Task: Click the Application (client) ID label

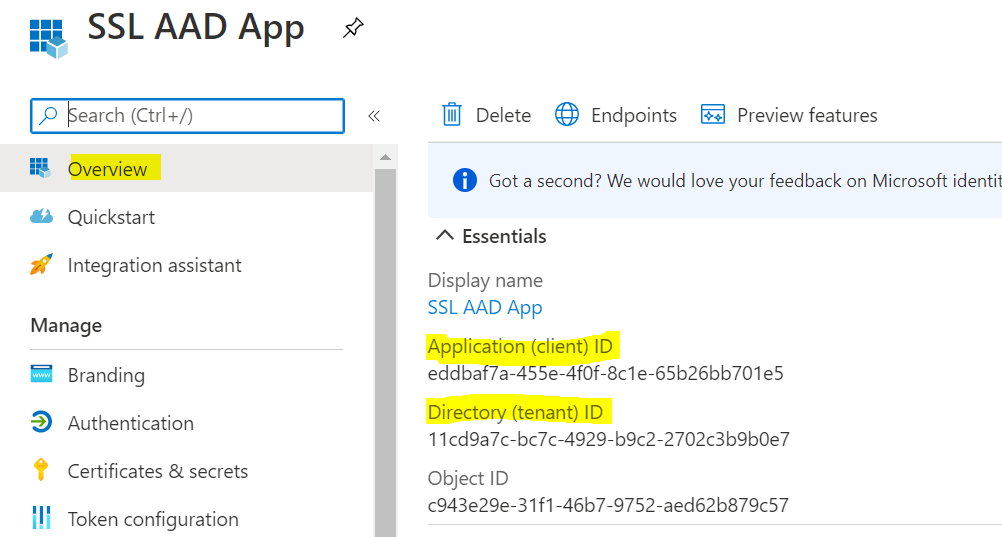Action: pyautogui.click(x=520, y=346)
